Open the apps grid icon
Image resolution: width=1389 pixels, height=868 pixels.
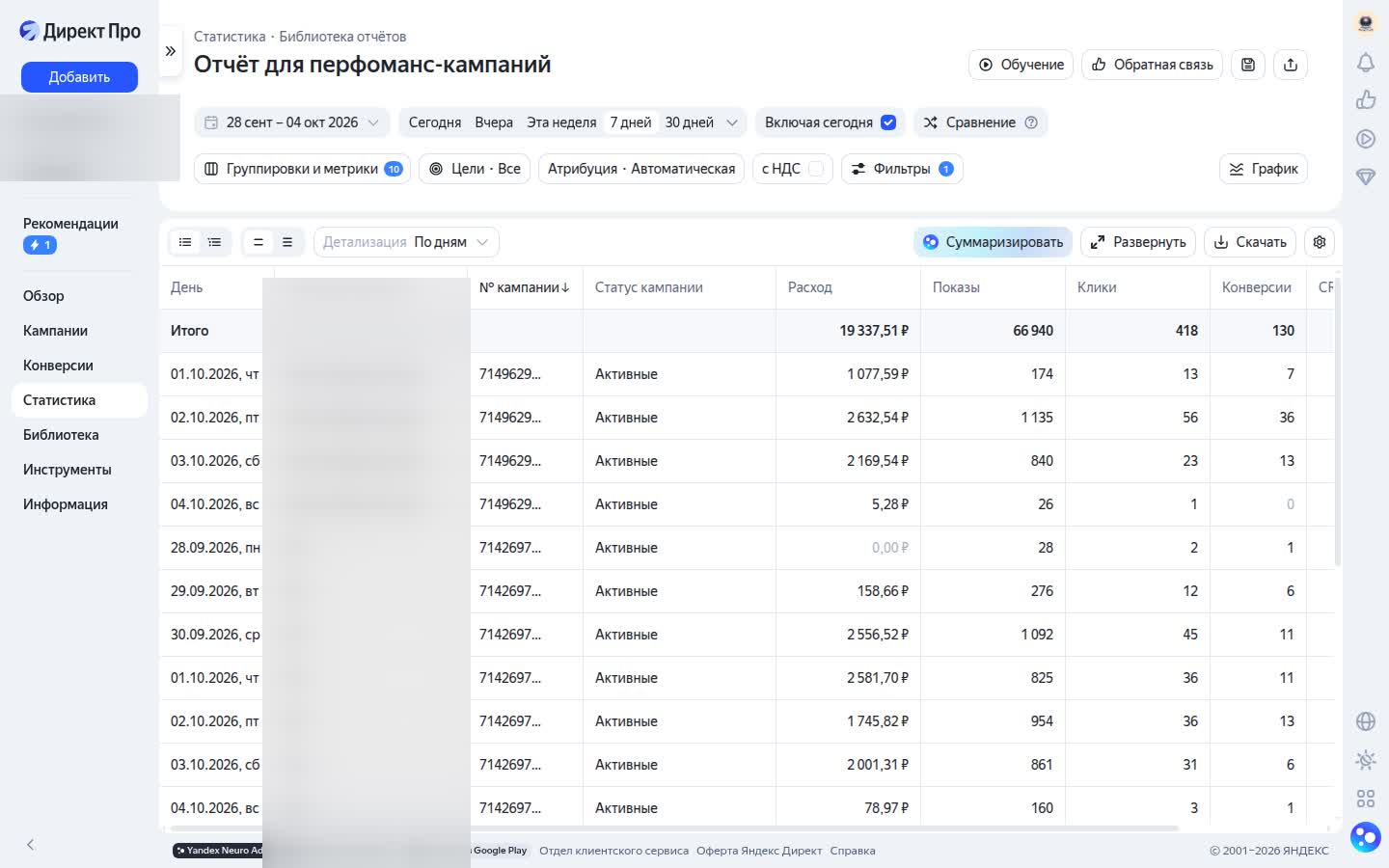[x=1365, y=799]
